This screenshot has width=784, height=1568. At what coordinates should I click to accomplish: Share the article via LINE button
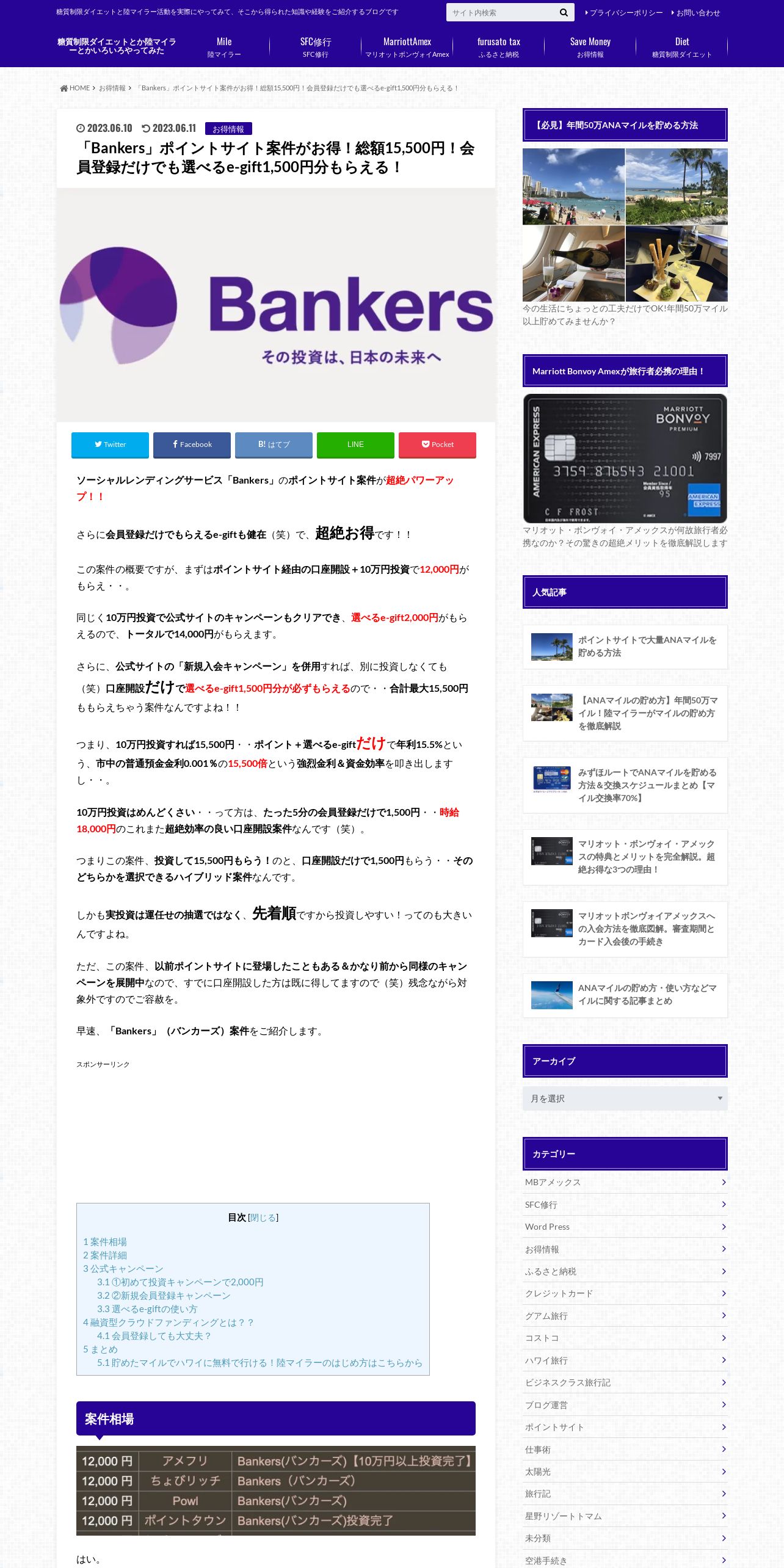click(355, 445)
